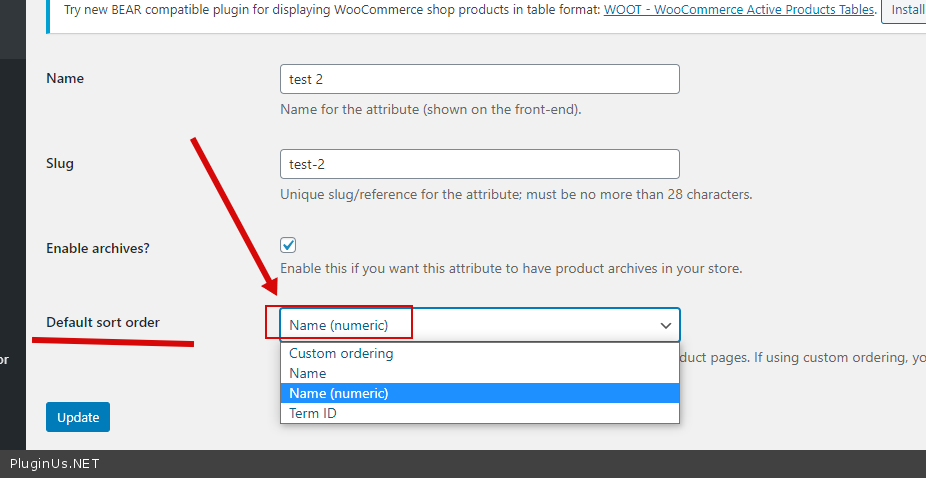Pick the highlighted 'Name (numeric)' option
The height and width of the screenshot is (478, 926).
339,393
